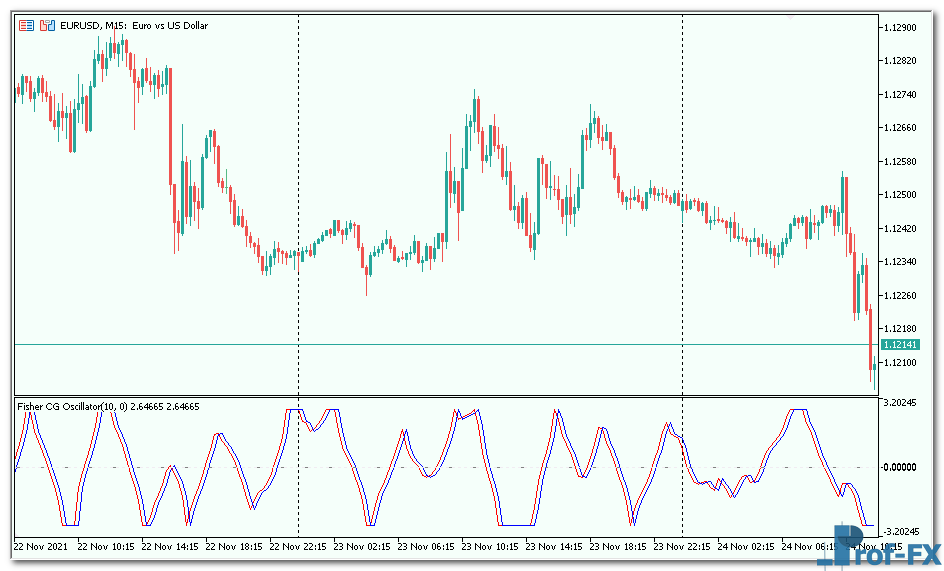Select the current price label 1.12141

[x=902, y=345]
